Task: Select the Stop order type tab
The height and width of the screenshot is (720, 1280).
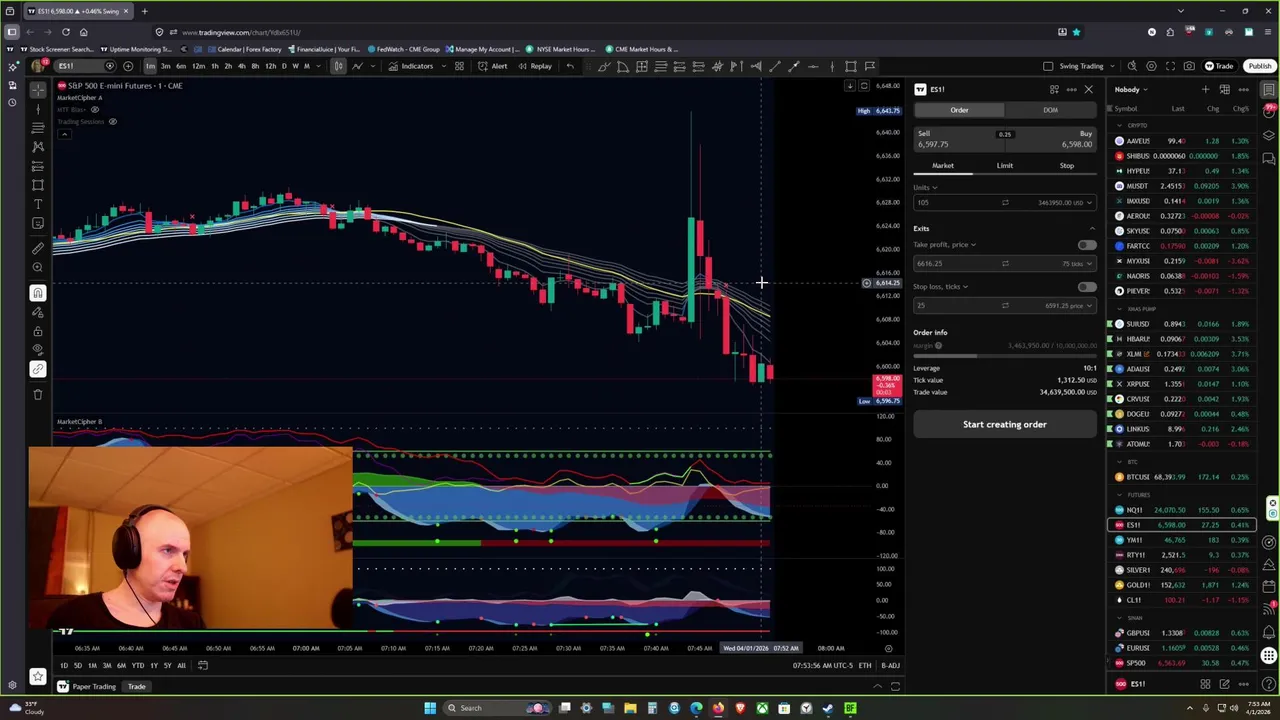Action: coord(1066,166)
